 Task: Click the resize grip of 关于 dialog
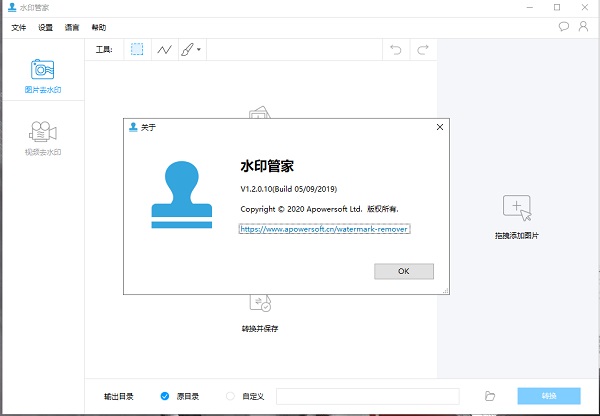(x=445, y=291)
